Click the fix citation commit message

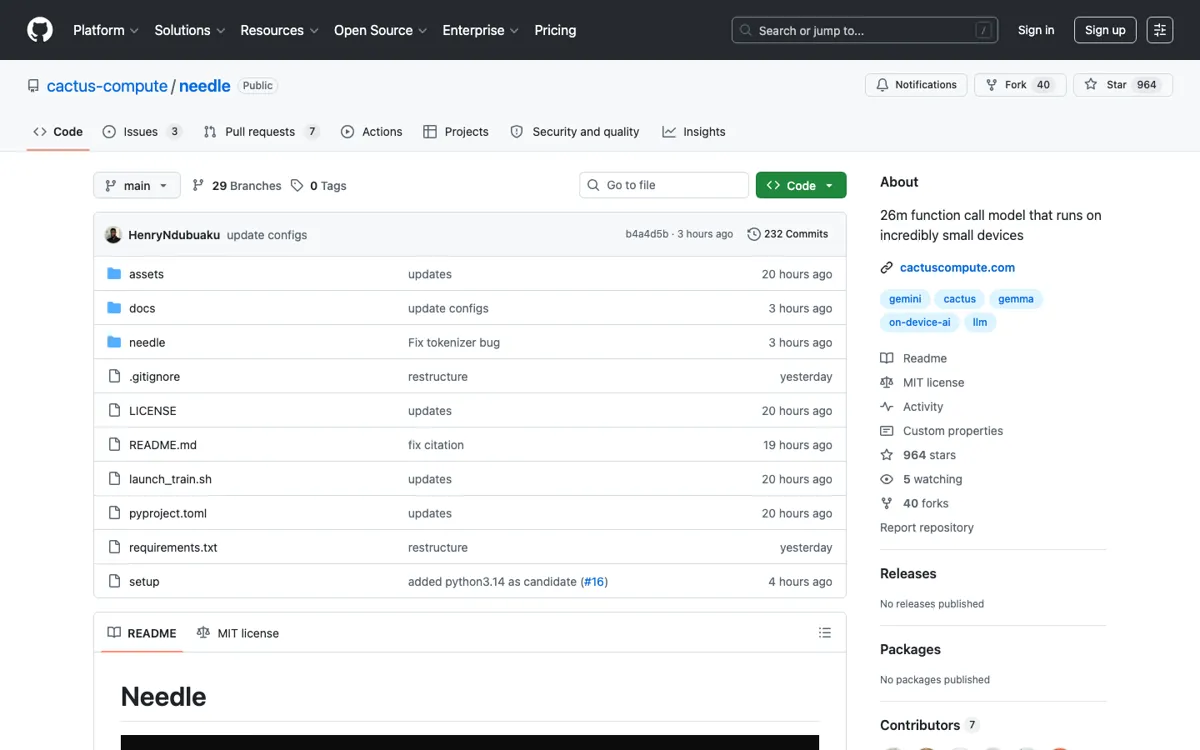pyautogui.click(x=436, y=445)
